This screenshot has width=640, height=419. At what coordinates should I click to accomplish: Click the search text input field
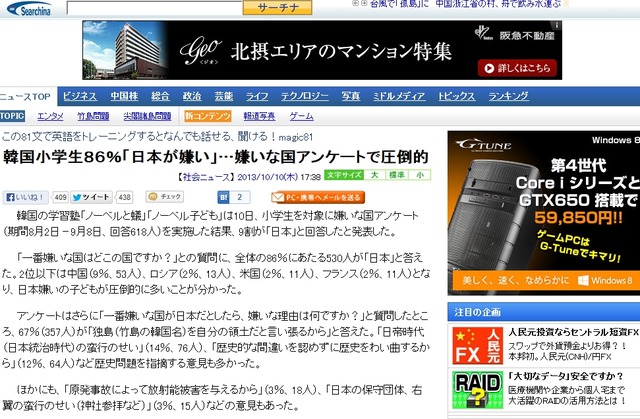(x=155, y=8)
